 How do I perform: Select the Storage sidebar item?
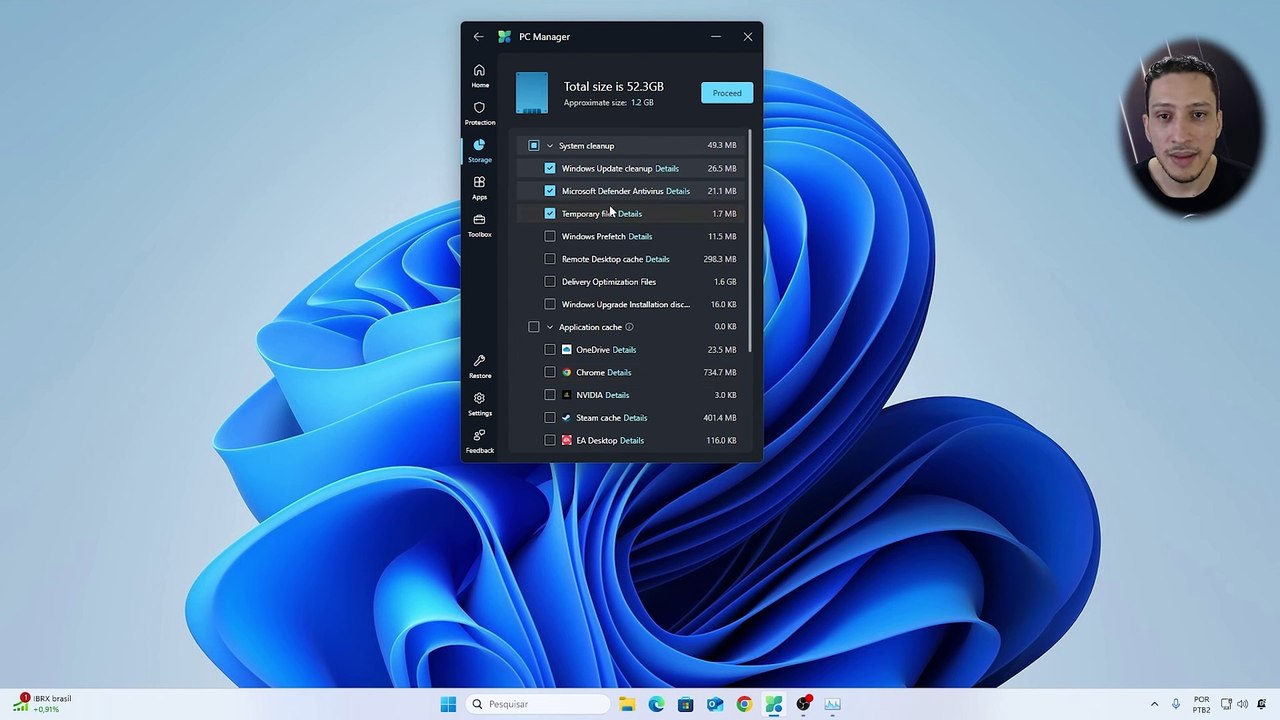coord(480,150)
